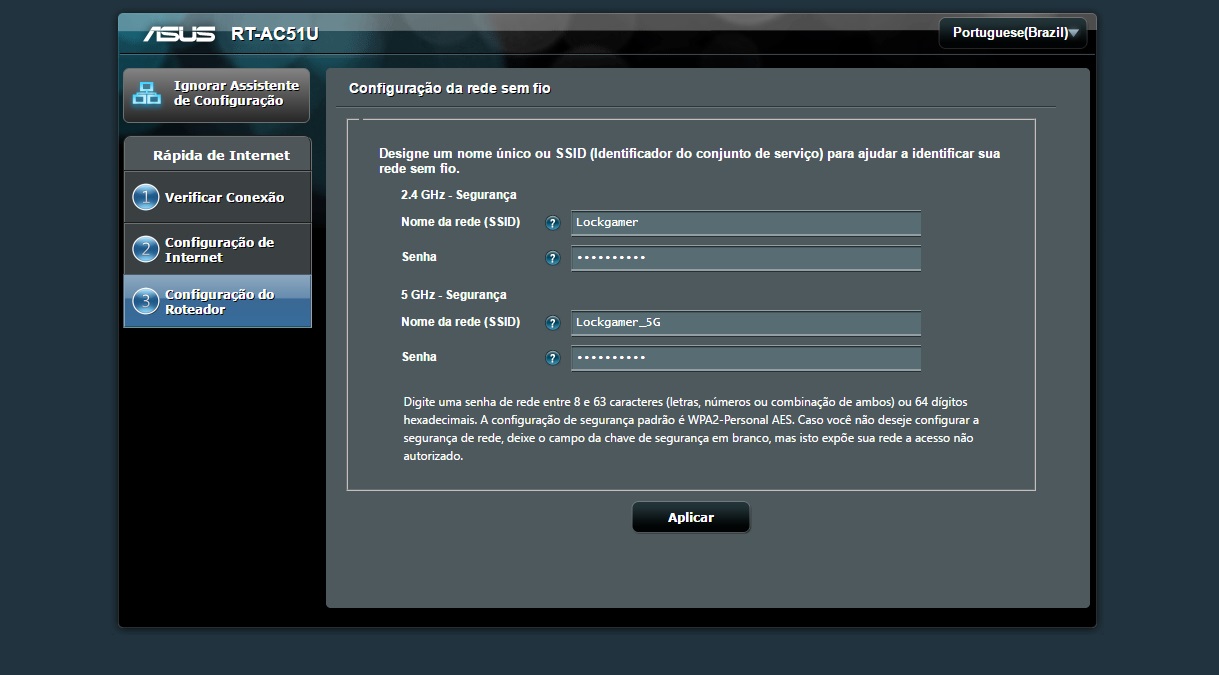Click the 5 GHz password input field
This screenshot has width=1219, height=675.
coord(745,358)
